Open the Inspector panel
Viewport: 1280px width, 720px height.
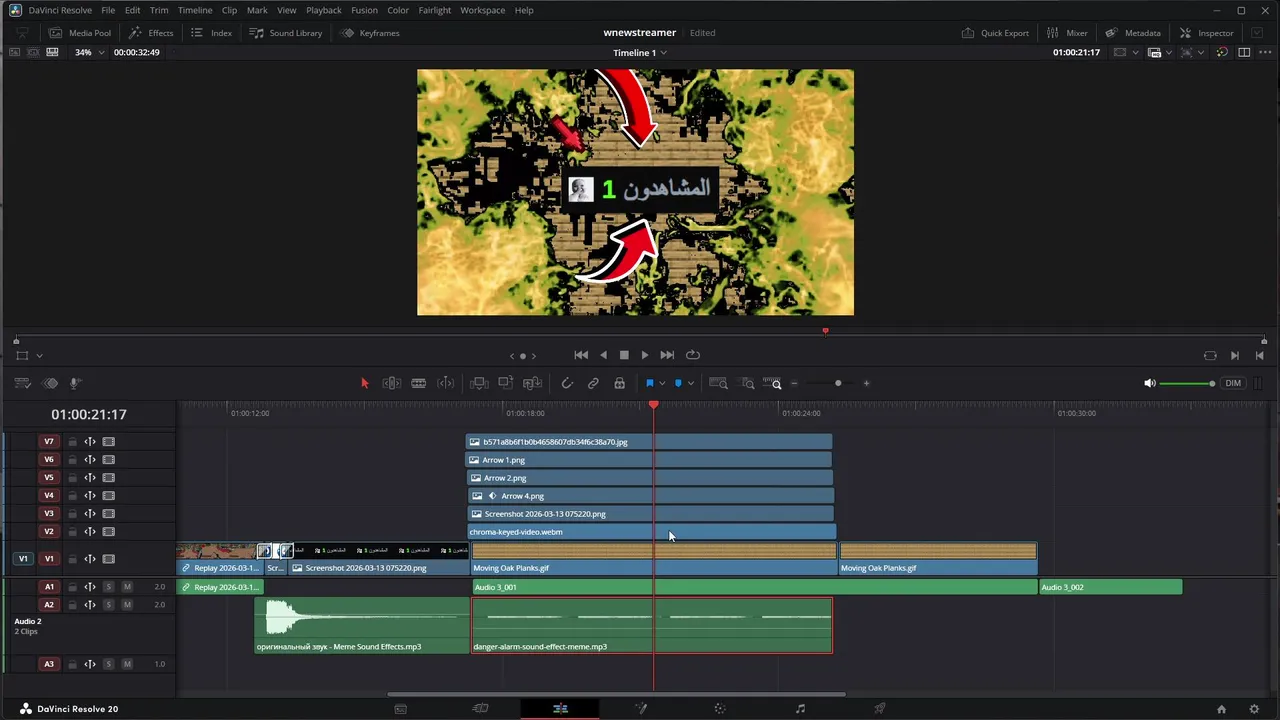(1207, 33)
